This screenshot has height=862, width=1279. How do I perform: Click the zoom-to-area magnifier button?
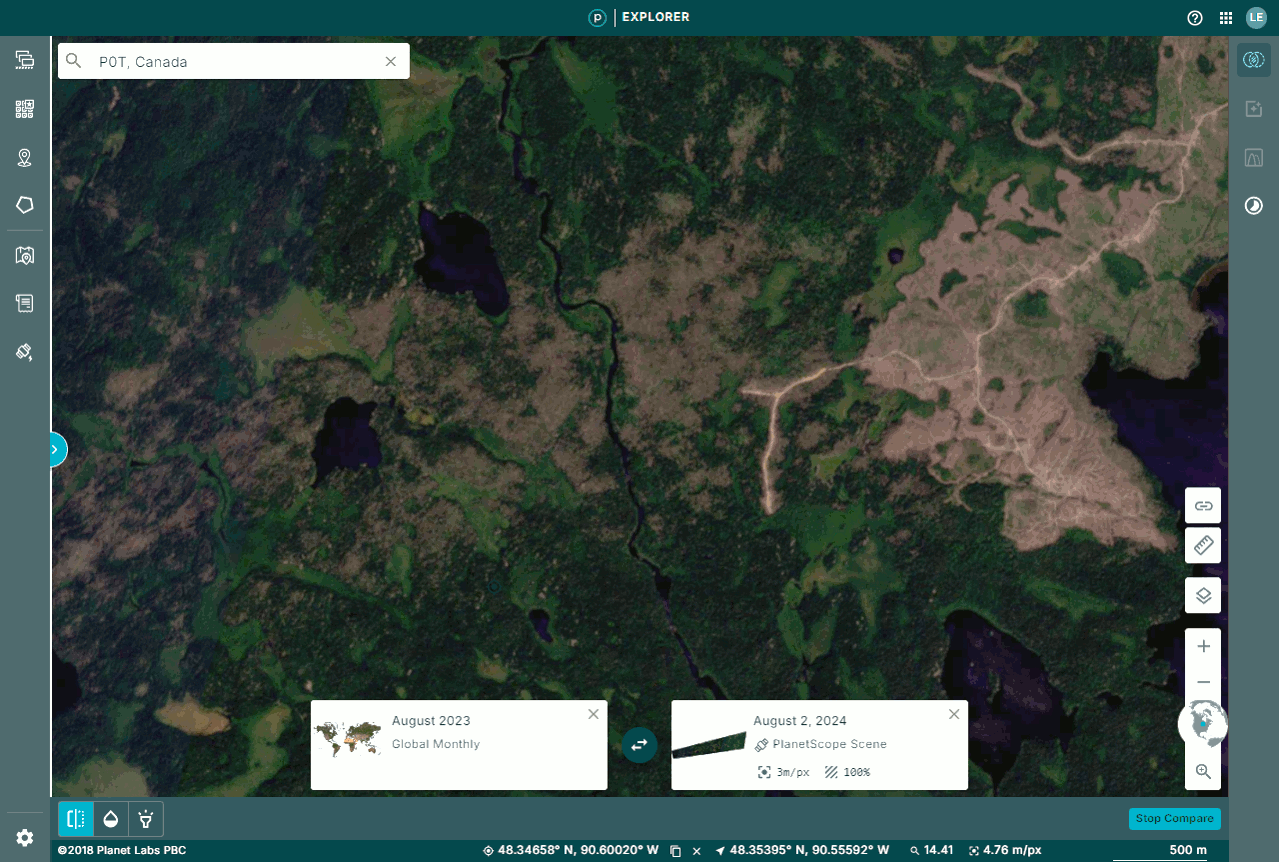point(1203,772)
